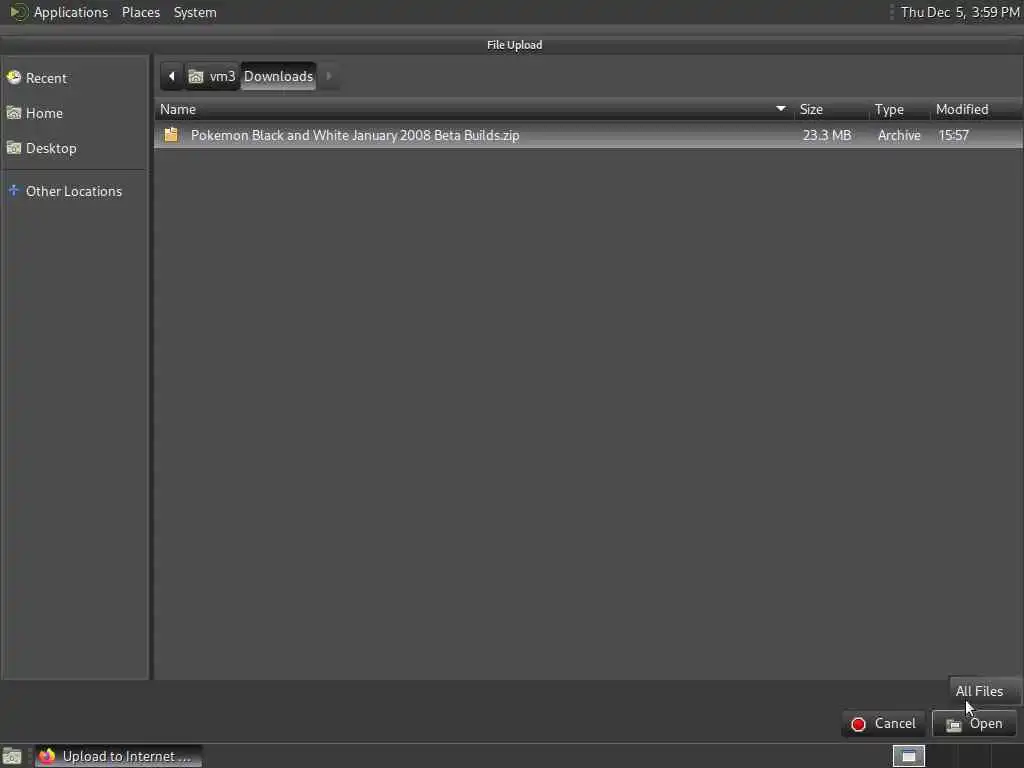Open the All Files filter dropdown

pos(984,691)
